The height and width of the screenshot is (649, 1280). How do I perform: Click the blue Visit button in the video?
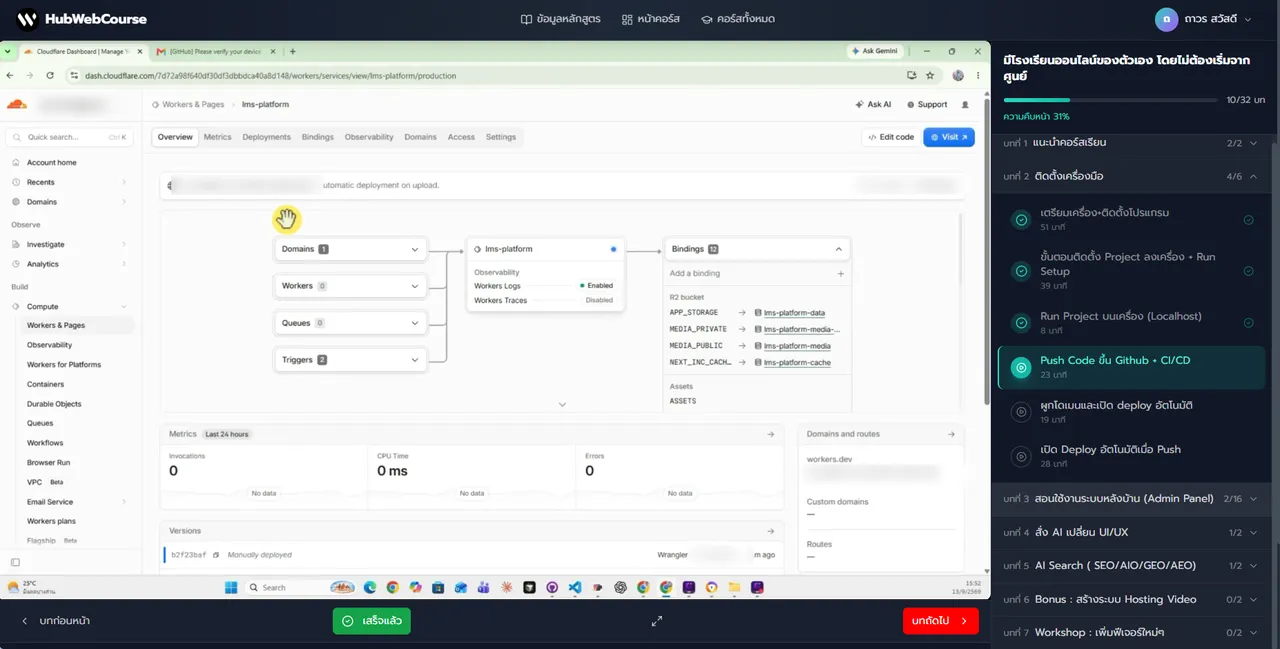[949, 137]
